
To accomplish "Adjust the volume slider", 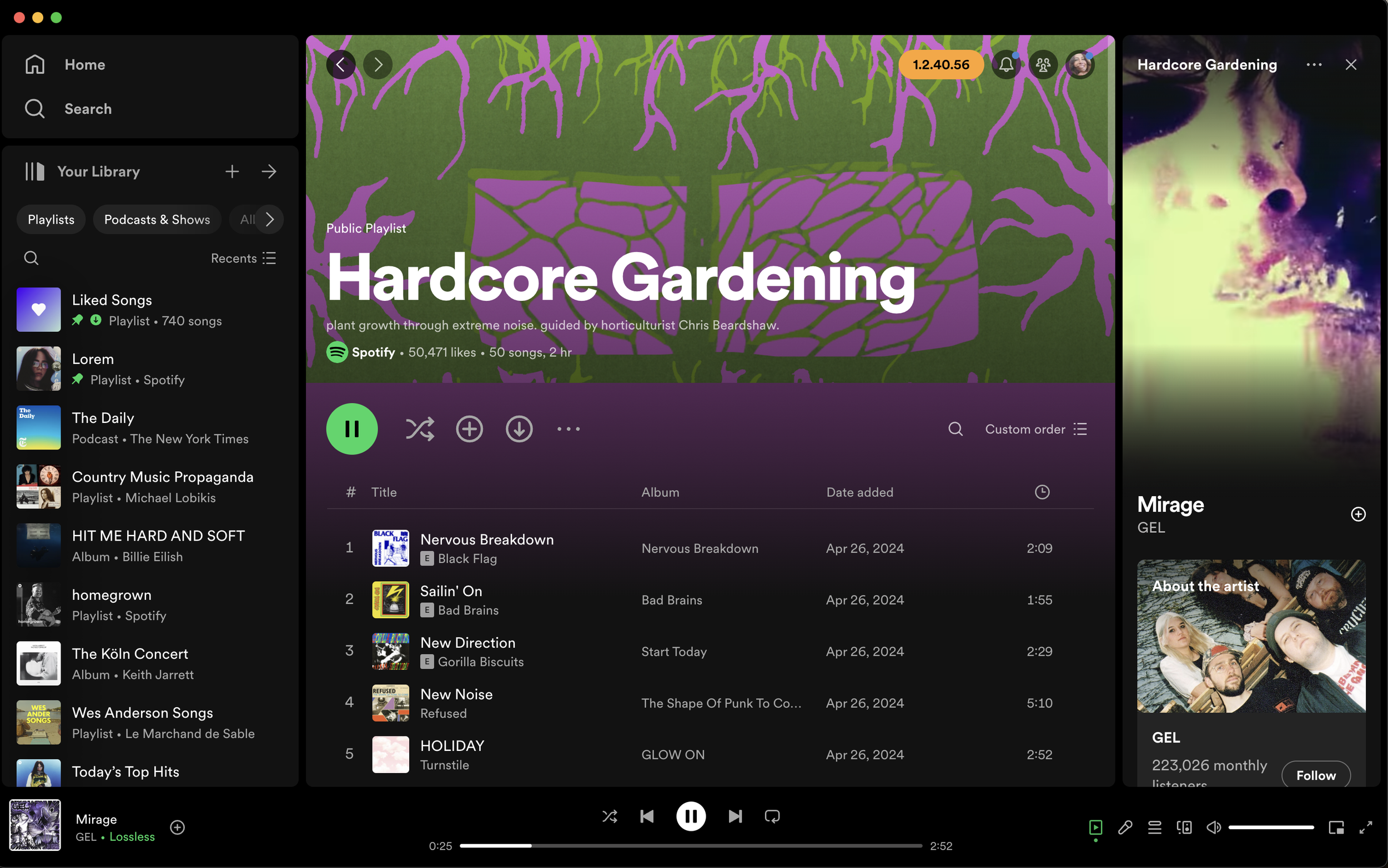I will tap(1271, 827).
